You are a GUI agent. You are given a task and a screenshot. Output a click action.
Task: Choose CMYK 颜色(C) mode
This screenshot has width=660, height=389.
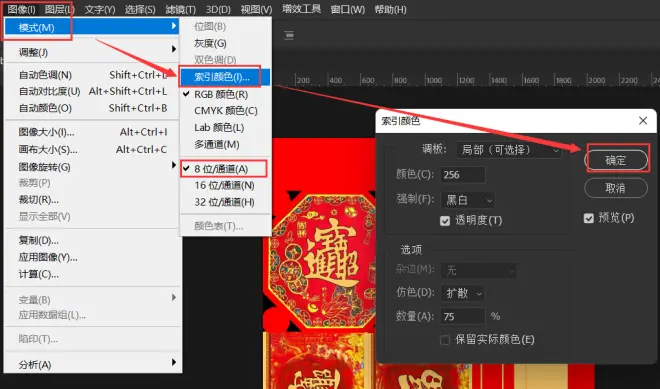click(225, 111)
